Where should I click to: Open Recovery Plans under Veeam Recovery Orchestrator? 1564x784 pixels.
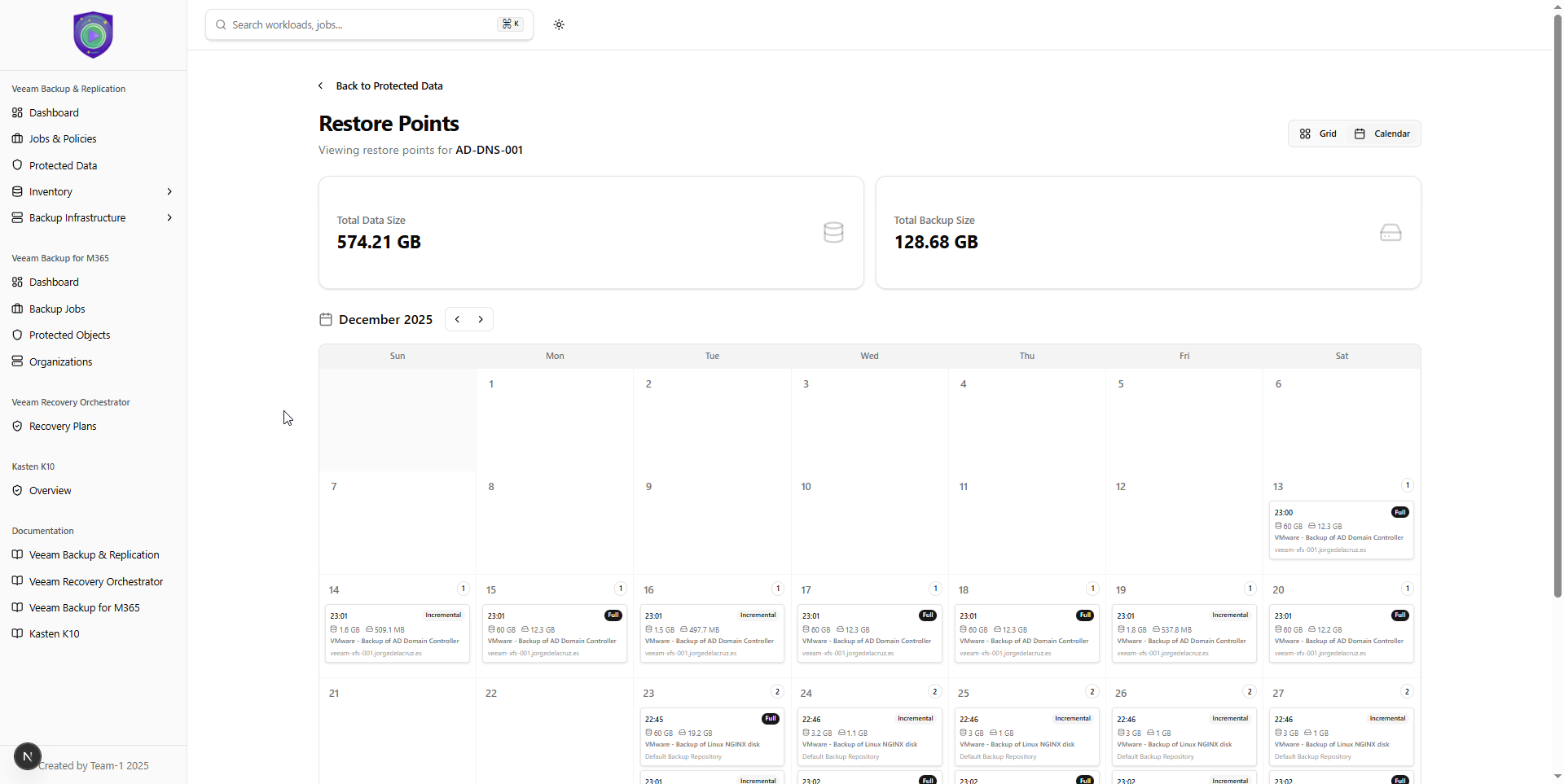(x=64, y=425)
